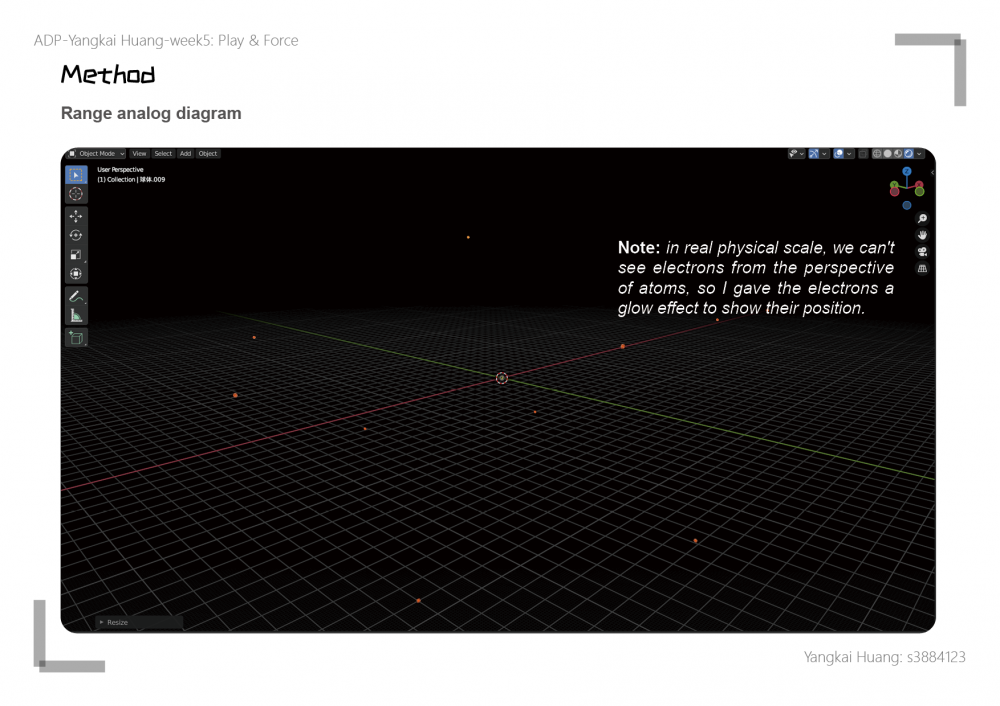The width and height of the screenshot is (1000, 706).
Task: Click the Move view hand icon
Action: (x=922, y=235)
